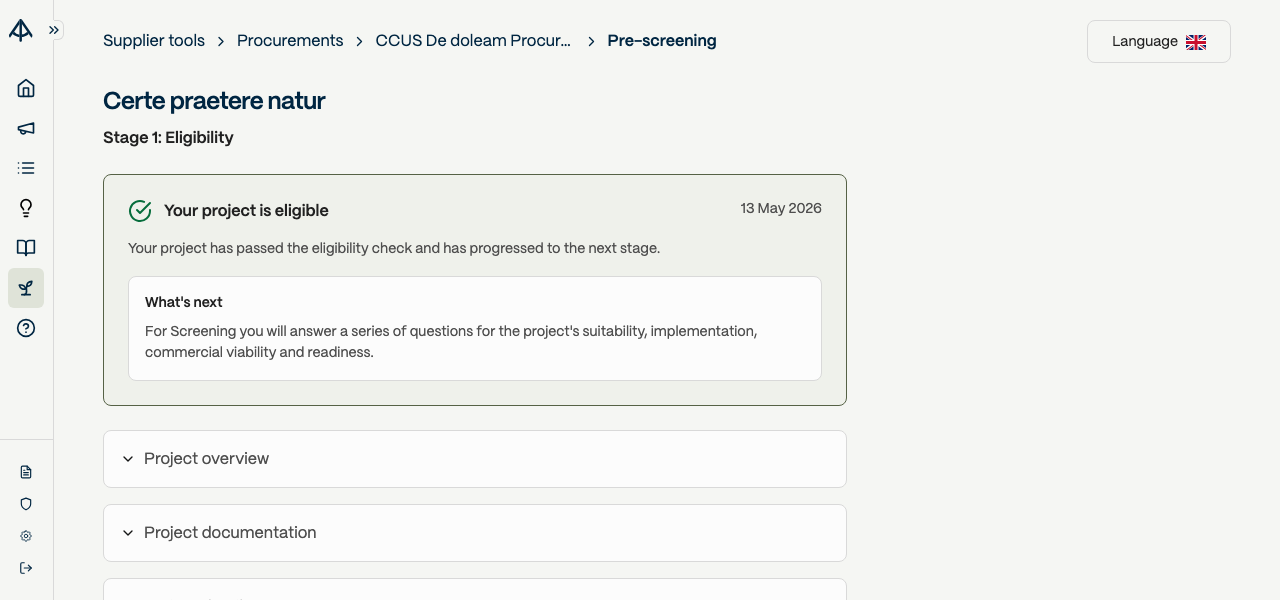Select the sprout supplier tools icon
The height and width of the screenshot is (600, 1280).
click(x=26, y=288)
